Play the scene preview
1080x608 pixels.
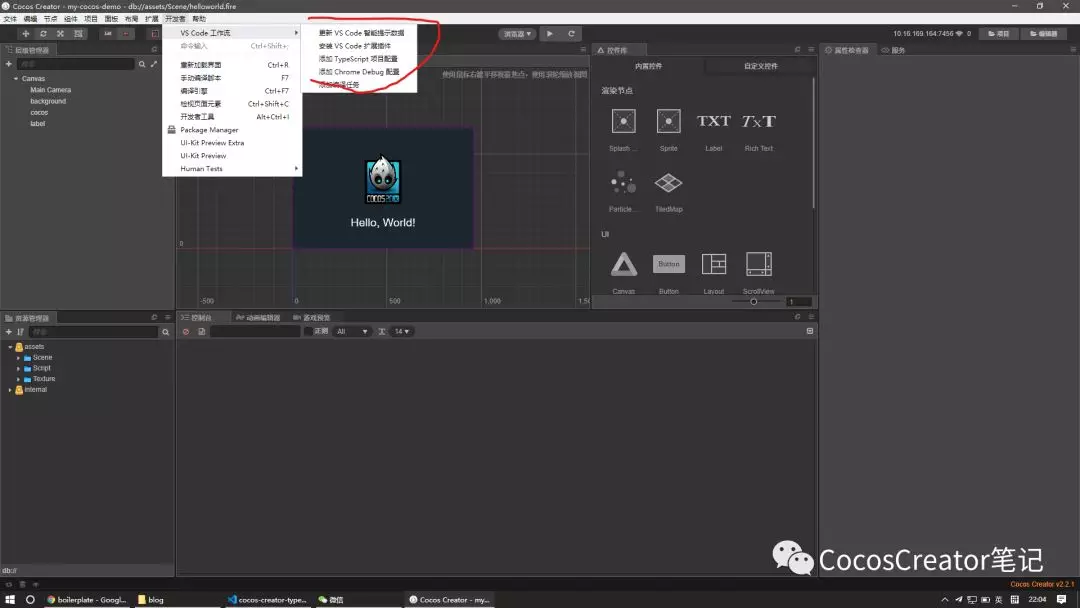pos(550,34)
